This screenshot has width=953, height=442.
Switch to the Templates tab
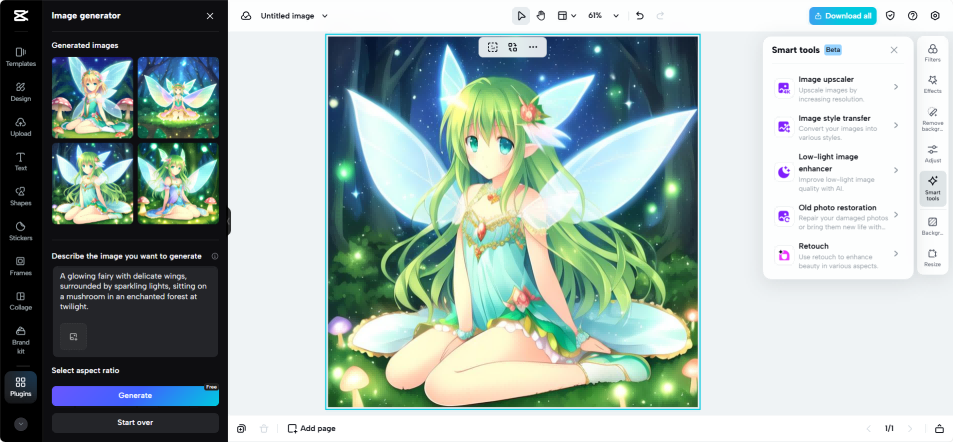[20, 57]
